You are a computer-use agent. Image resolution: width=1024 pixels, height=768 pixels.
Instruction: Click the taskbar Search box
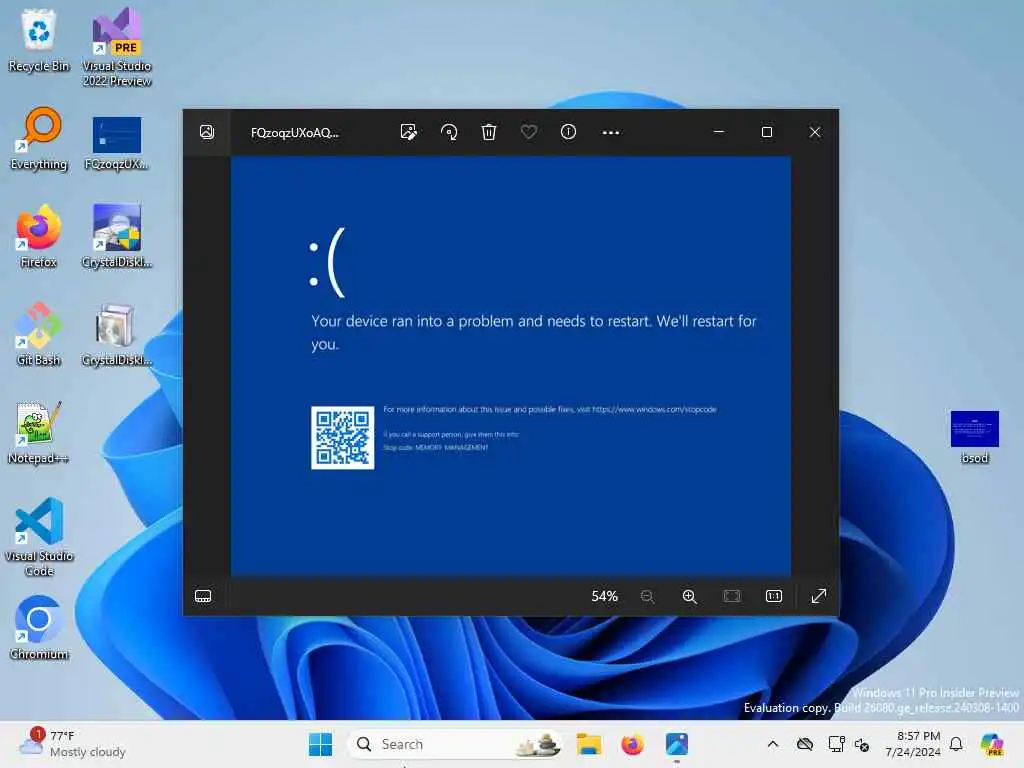click(x=455, y=744)
